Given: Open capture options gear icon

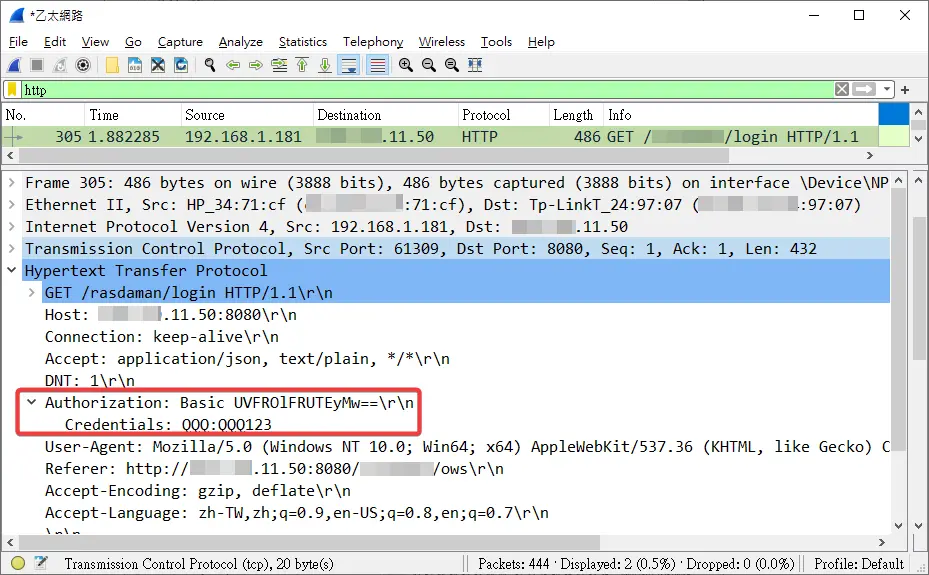Looking at the screenshot, I should [x=83, y=65].
